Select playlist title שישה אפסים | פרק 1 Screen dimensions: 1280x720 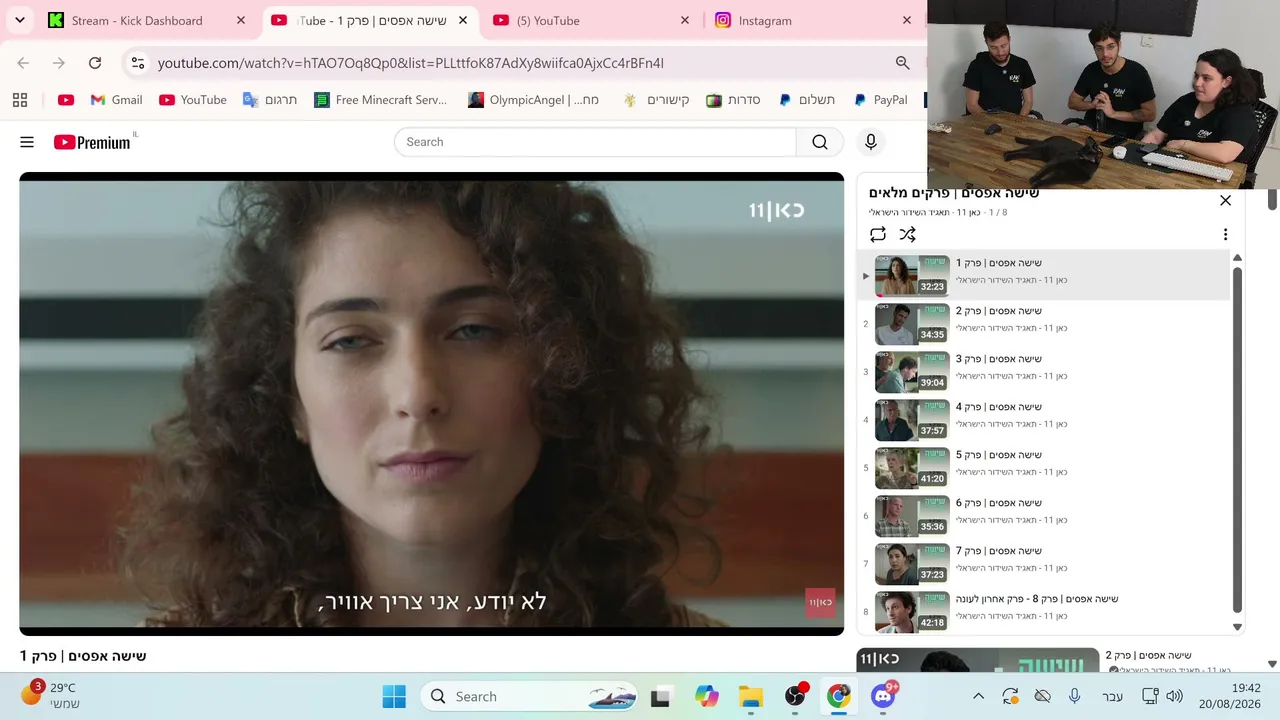click(999, 263)
